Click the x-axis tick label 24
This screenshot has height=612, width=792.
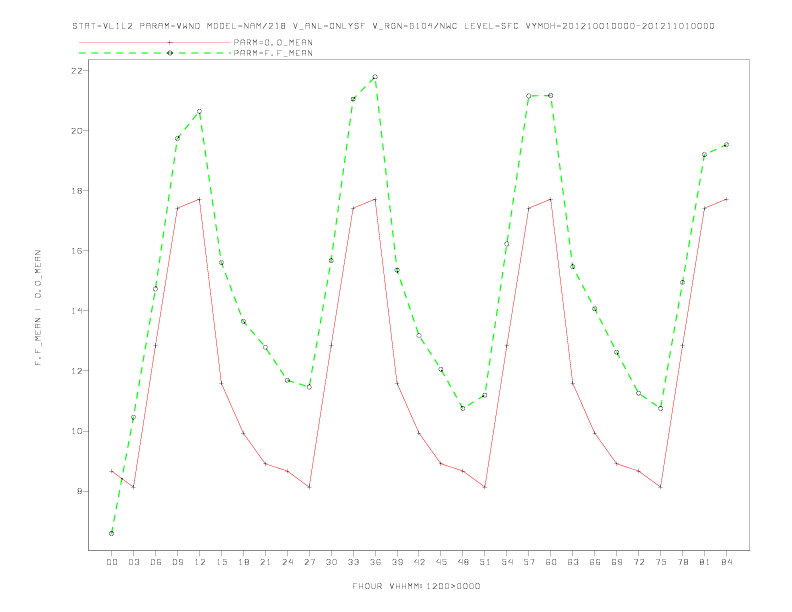(287, 562)
